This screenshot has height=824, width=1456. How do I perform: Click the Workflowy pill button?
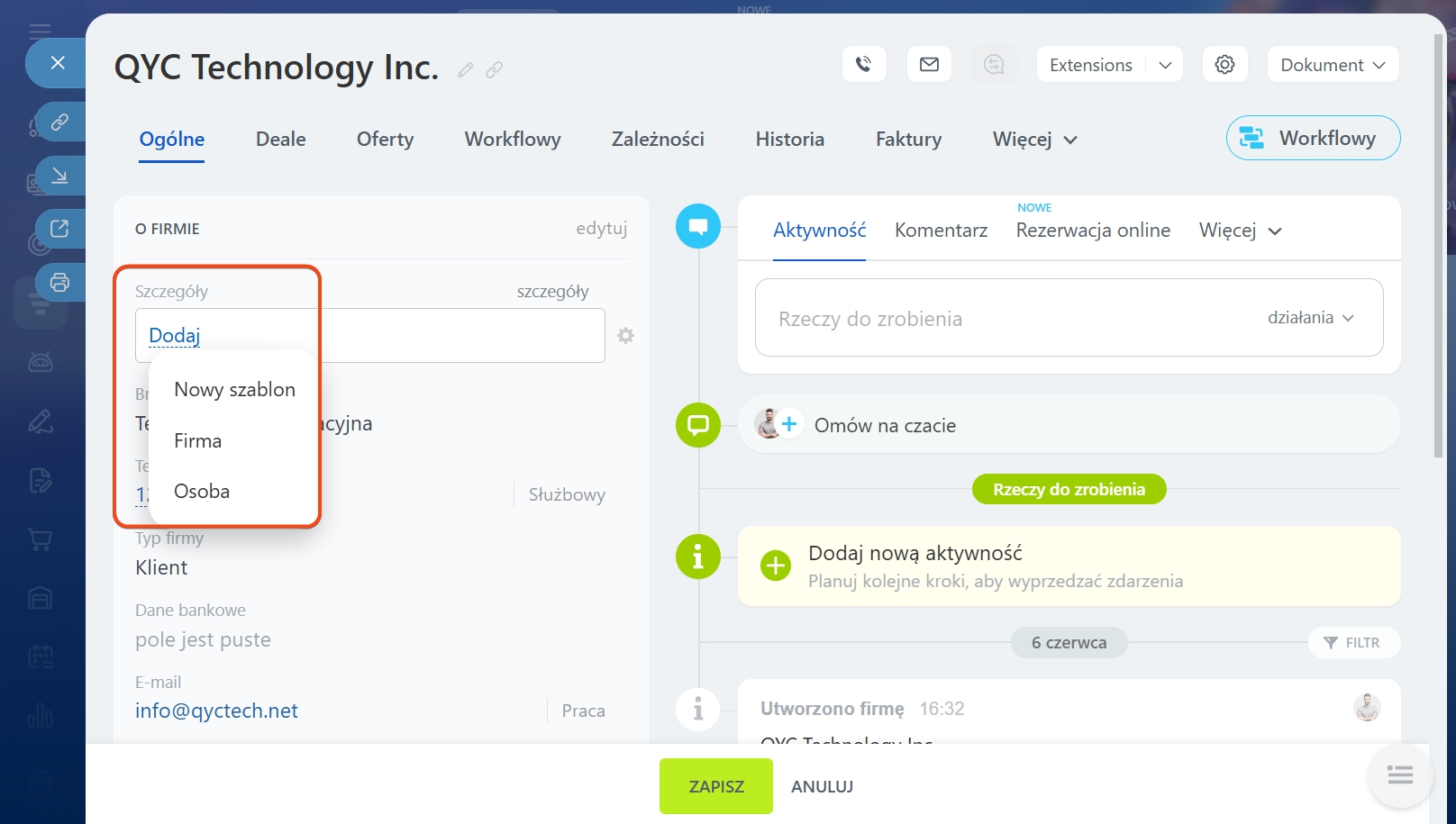pos(1313,138)
